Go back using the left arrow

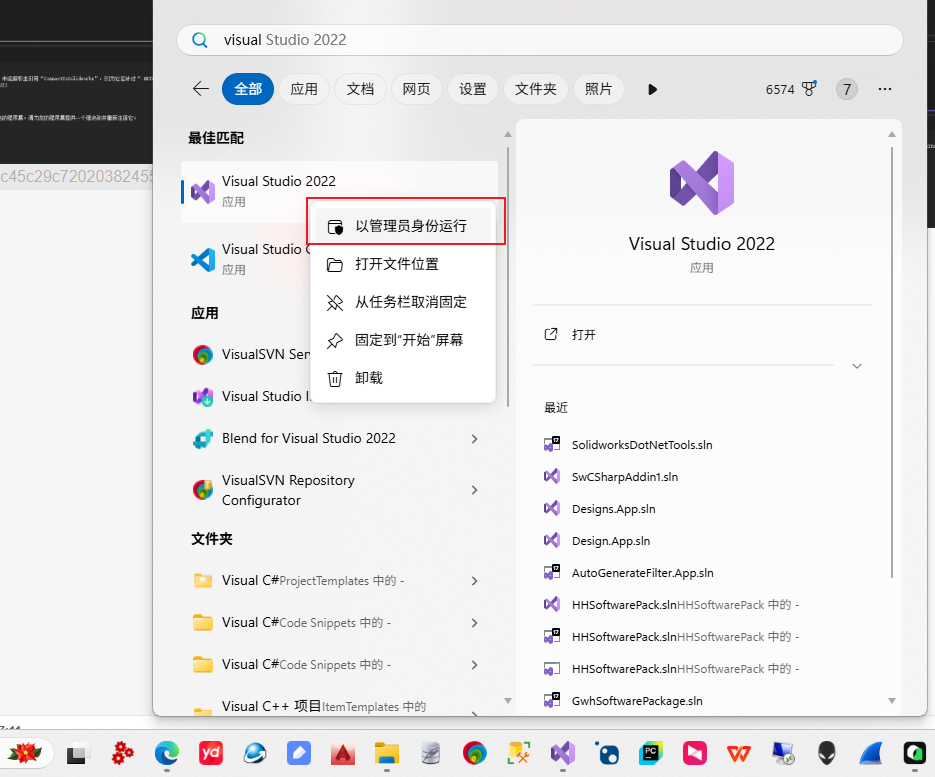click(201, 89)
